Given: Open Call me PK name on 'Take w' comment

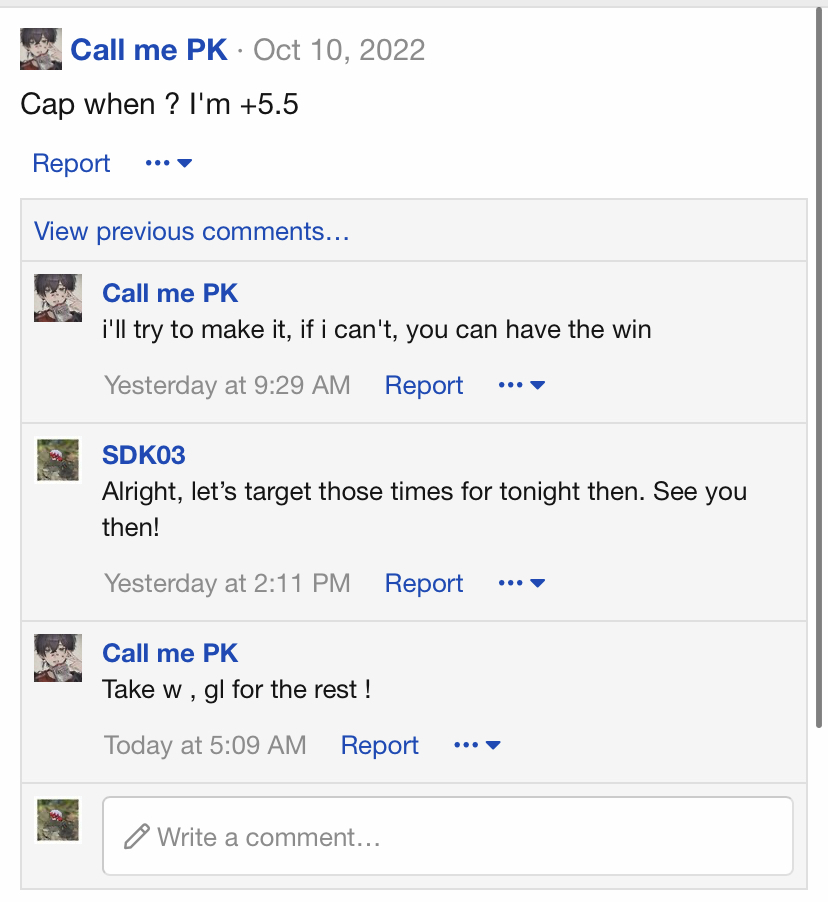Looking at the screenshot, I should coord(170,653).
